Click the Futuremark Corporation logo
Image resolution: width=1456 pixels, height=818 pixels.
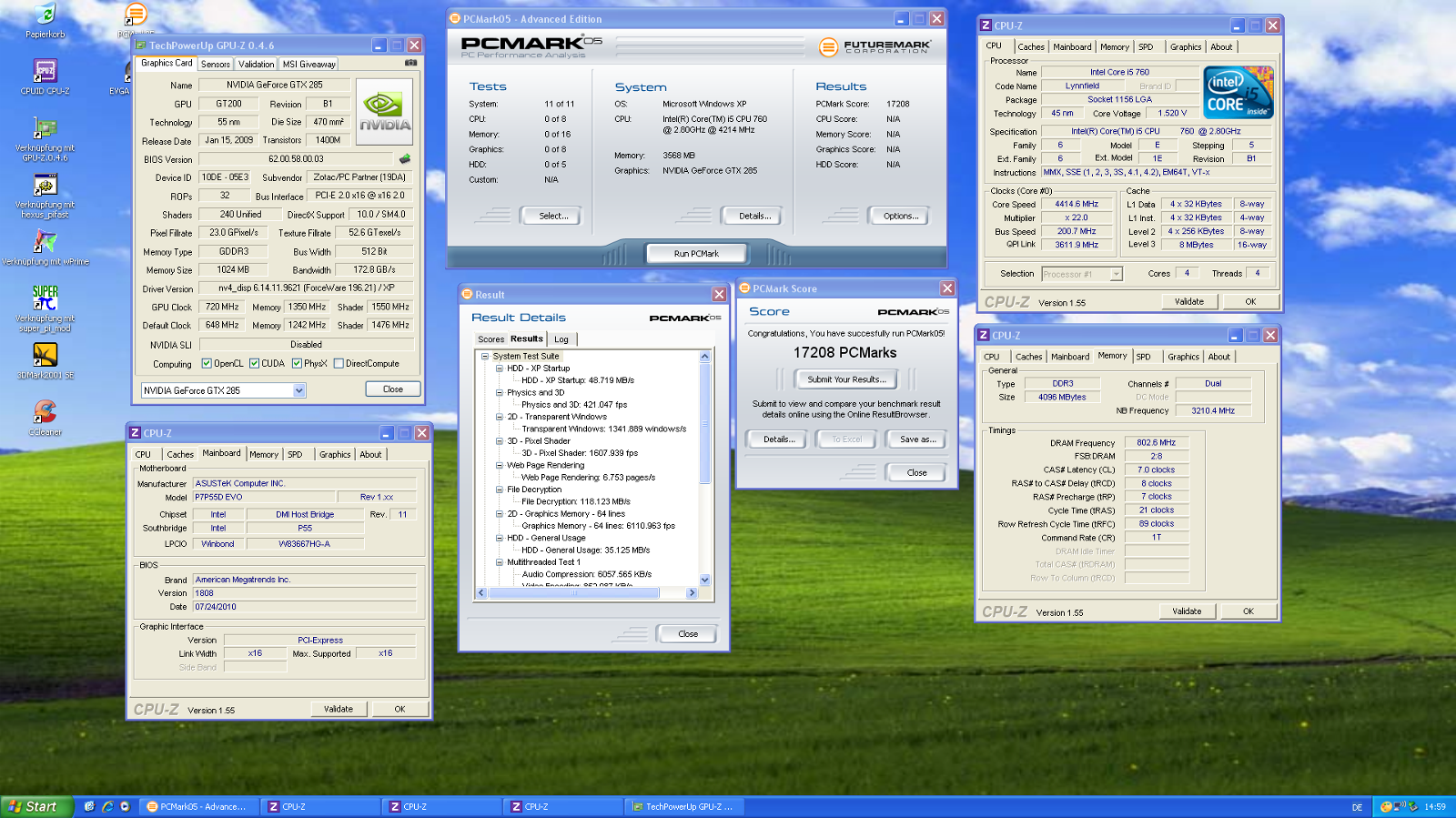click(875, 46)
